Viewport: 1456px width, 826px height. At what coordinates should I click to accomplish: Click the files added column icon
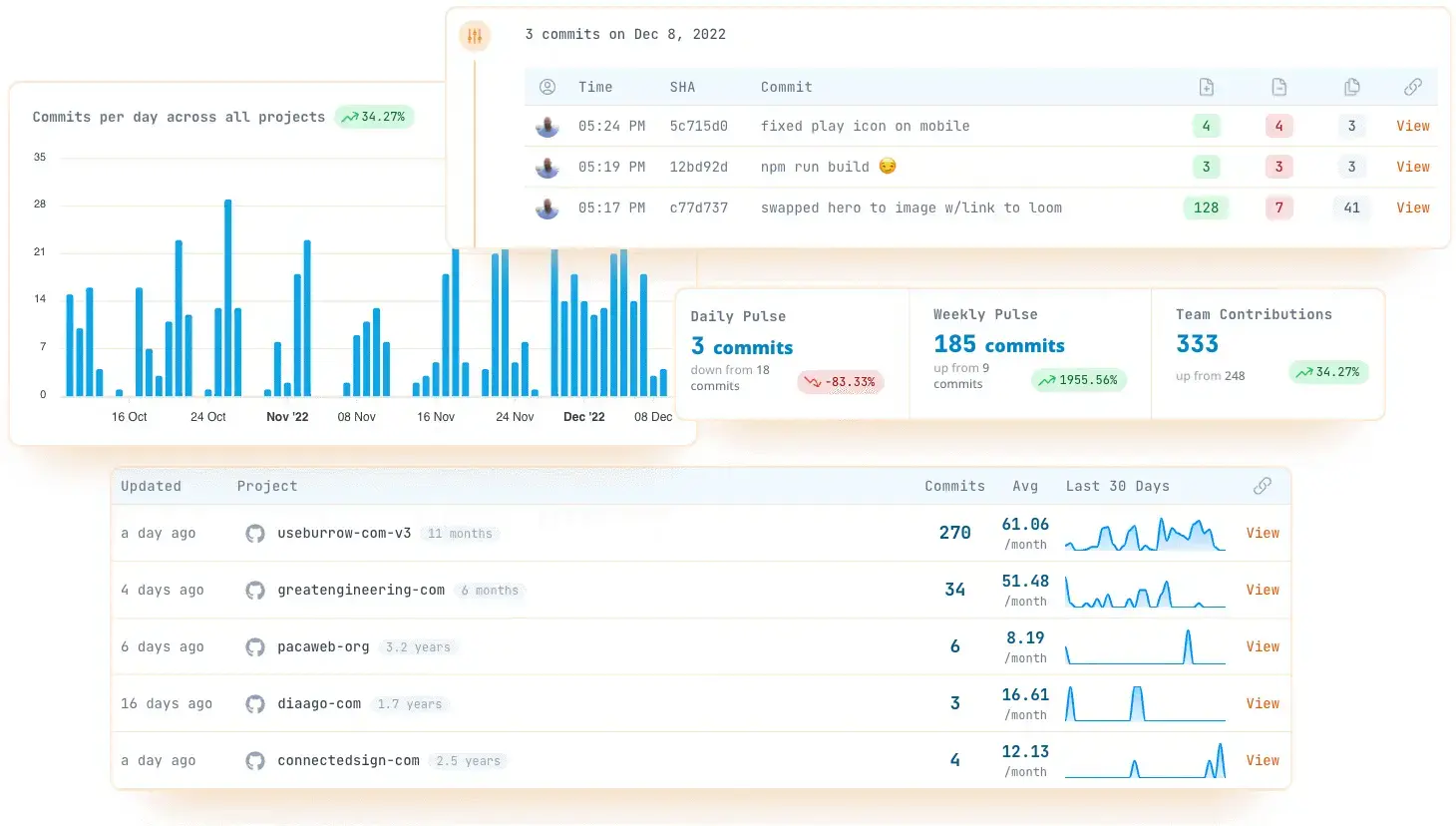click(1206, 87)
